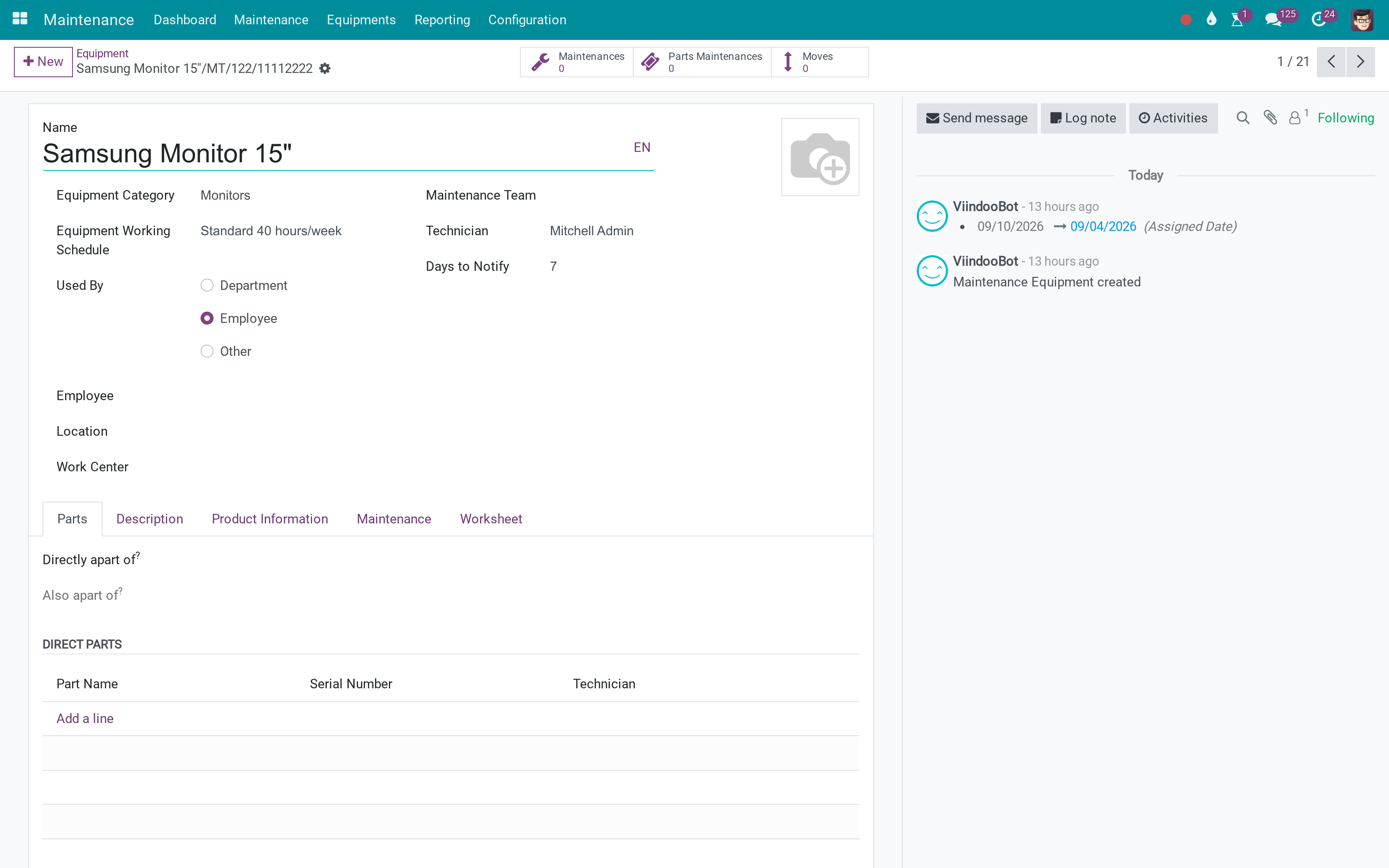Go back via the Equipment breadcrumb link
Image resolution: width=1389 pixels, height=868 pixels.
102,53
